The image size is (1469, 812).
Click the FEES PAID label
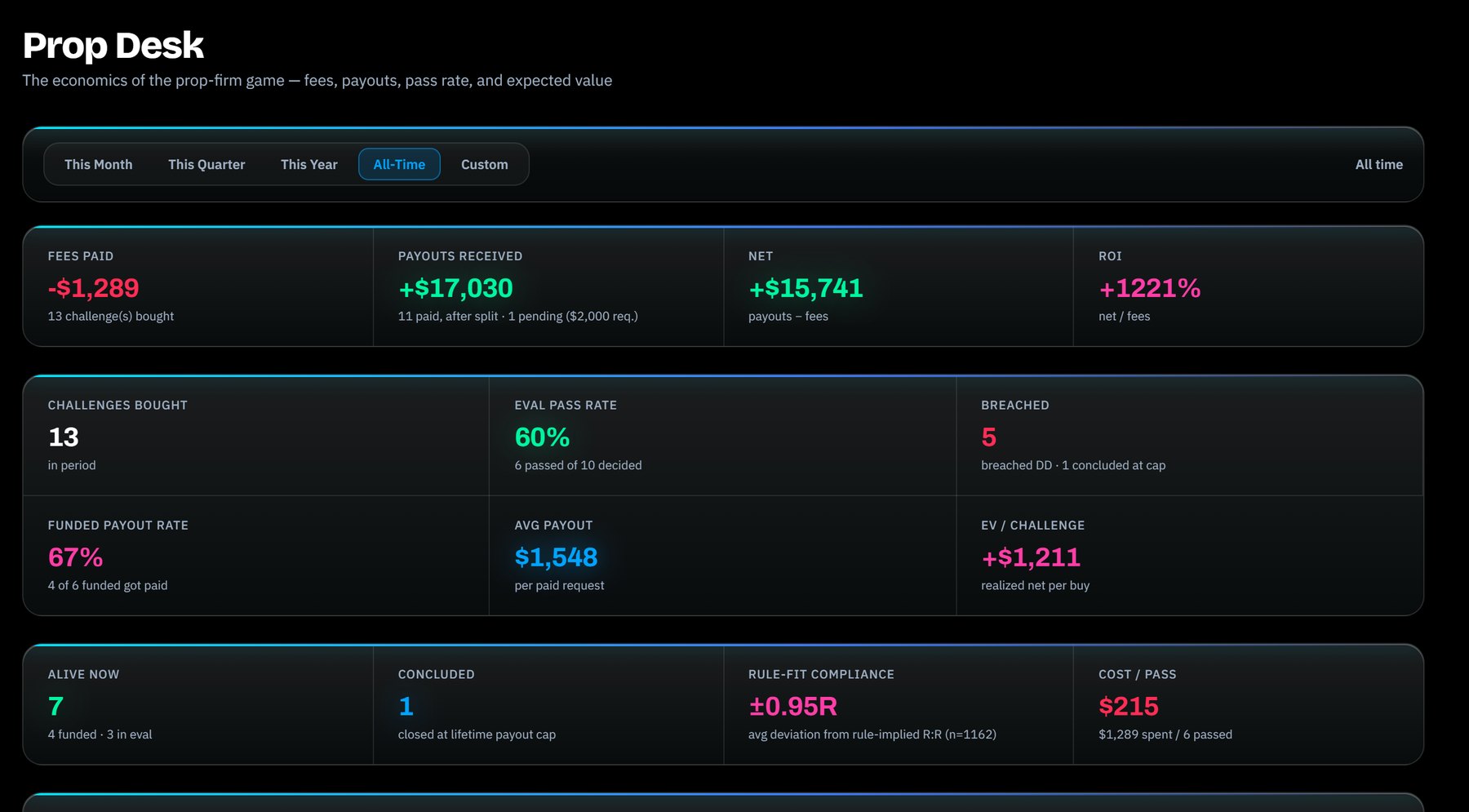pyautogui.click(x=80, y=256)
